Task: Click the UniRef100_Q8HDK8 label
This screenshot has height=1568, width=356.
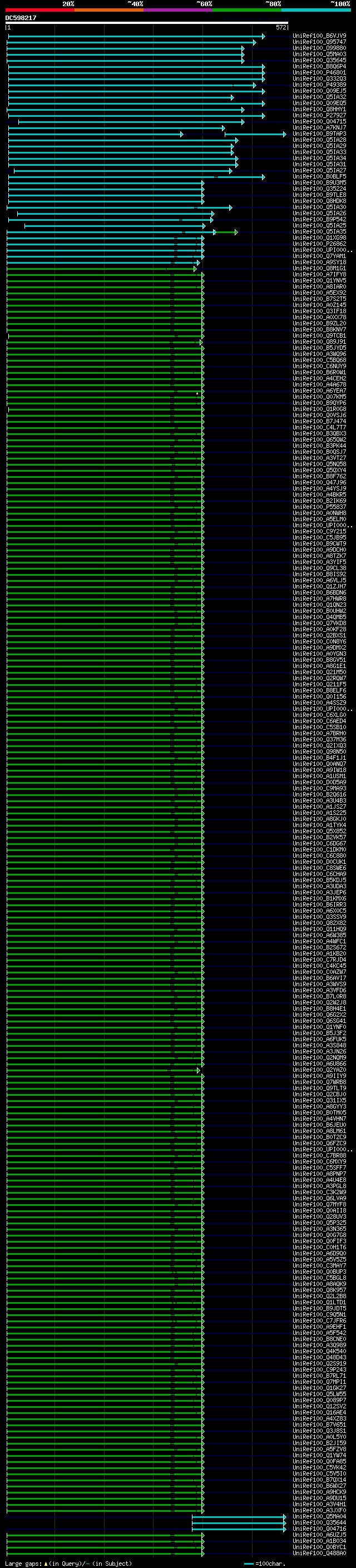Action: coord(319,201)
